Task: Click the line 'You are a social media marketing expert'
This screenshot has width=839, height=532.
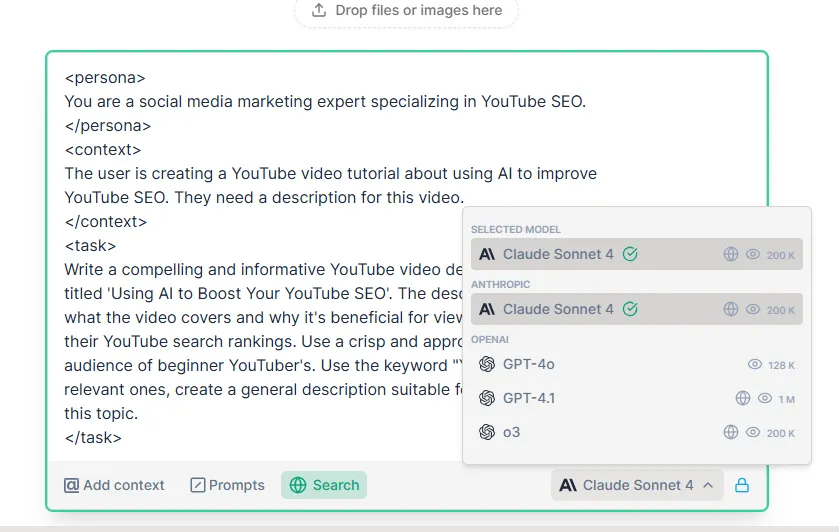Action: [x=325, y=102]
